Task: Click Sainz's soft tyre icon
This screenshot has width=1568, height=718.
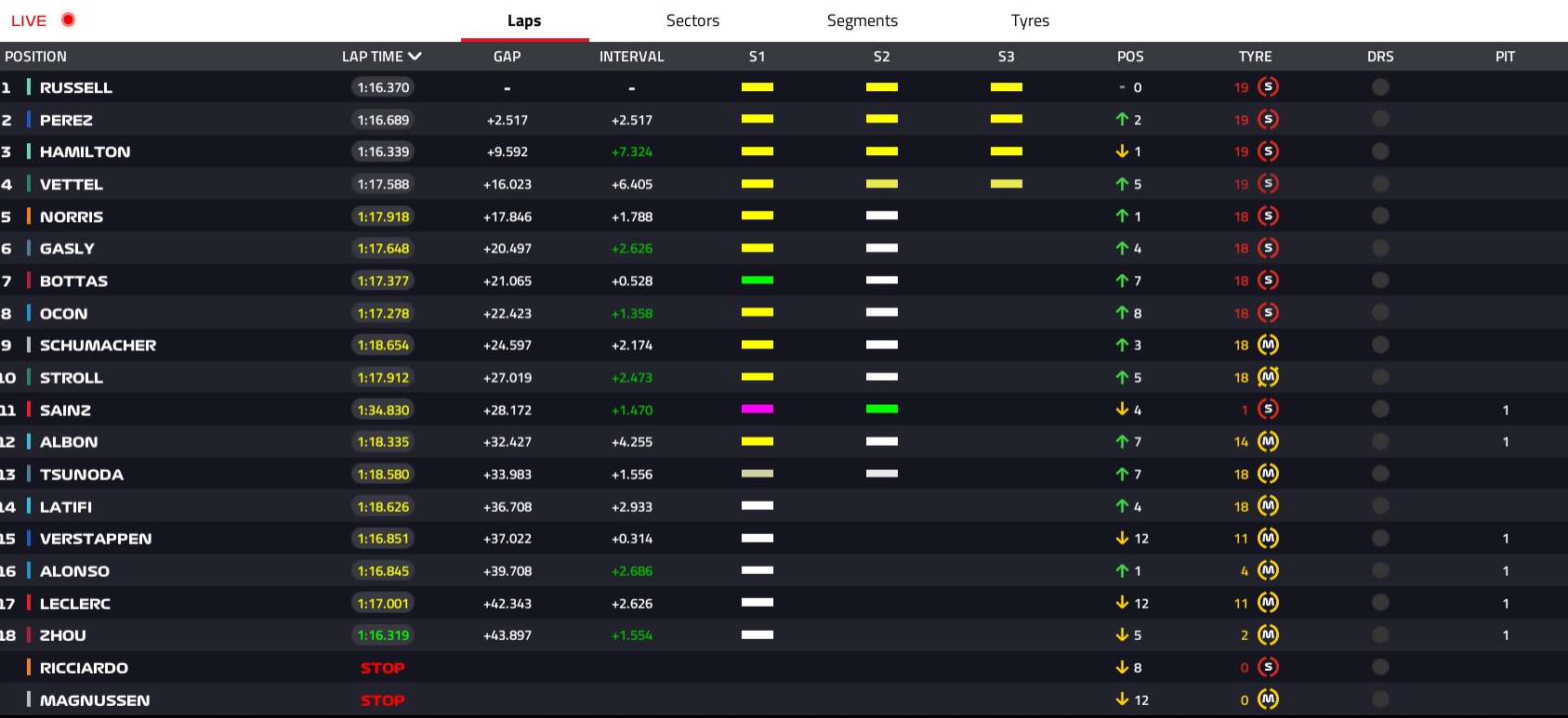Action: pos(1268,410)
